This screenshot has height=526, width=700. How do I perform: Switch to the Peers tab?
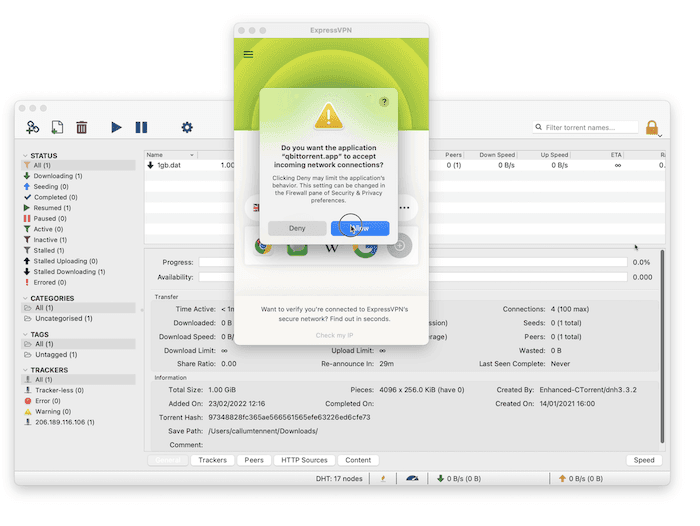(x=254, y=460)
